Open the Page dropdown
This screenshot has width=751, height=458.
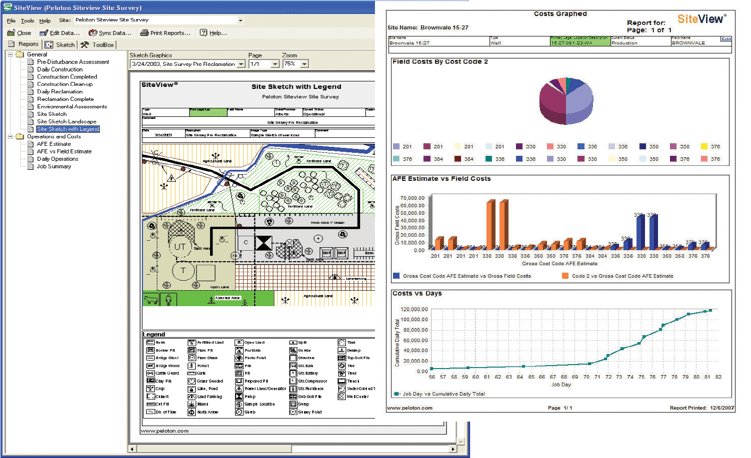click(x=275, y=64)
